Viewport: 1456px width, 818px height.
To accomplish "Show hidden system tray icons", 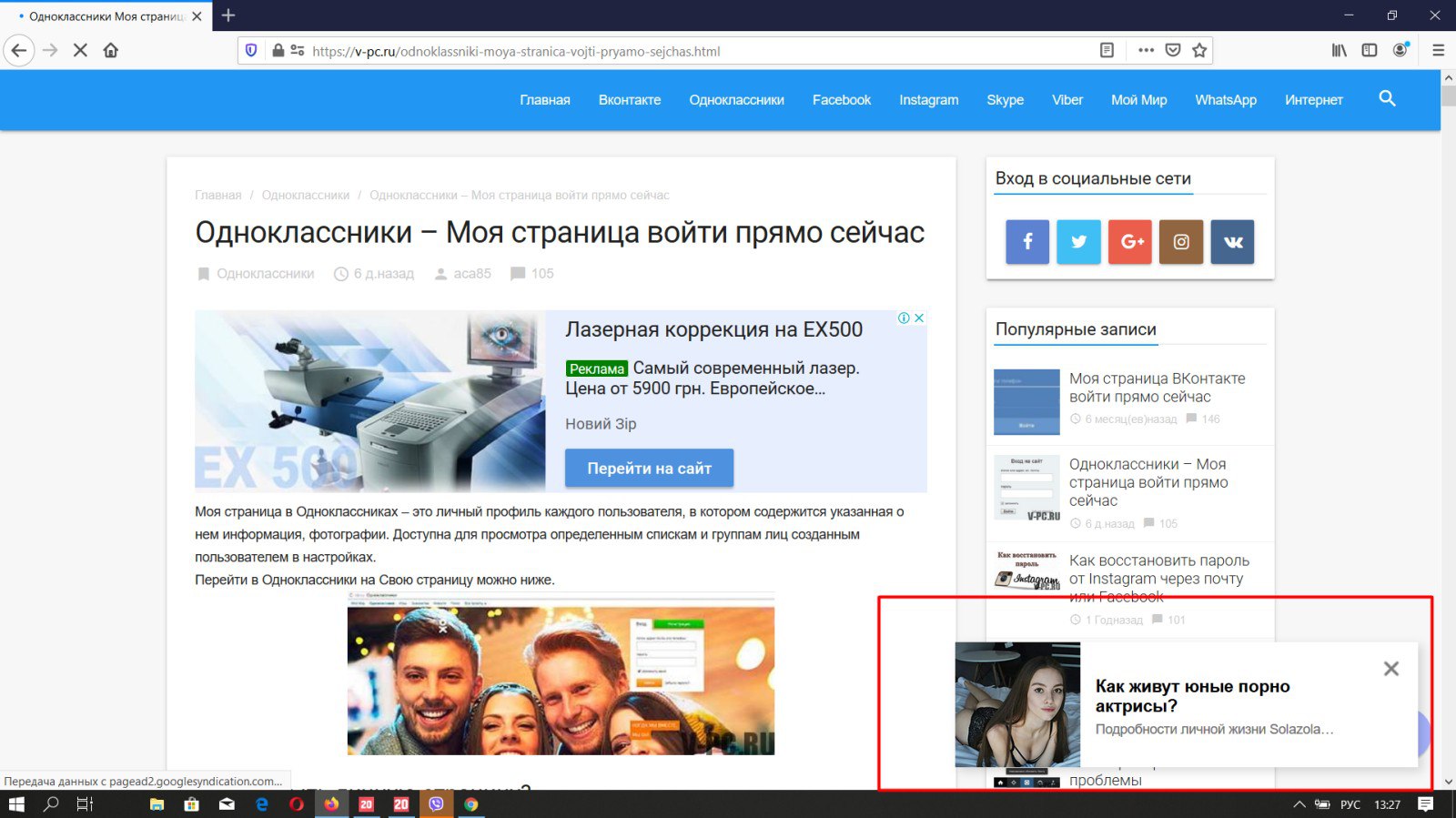I will click(1299, 804).
